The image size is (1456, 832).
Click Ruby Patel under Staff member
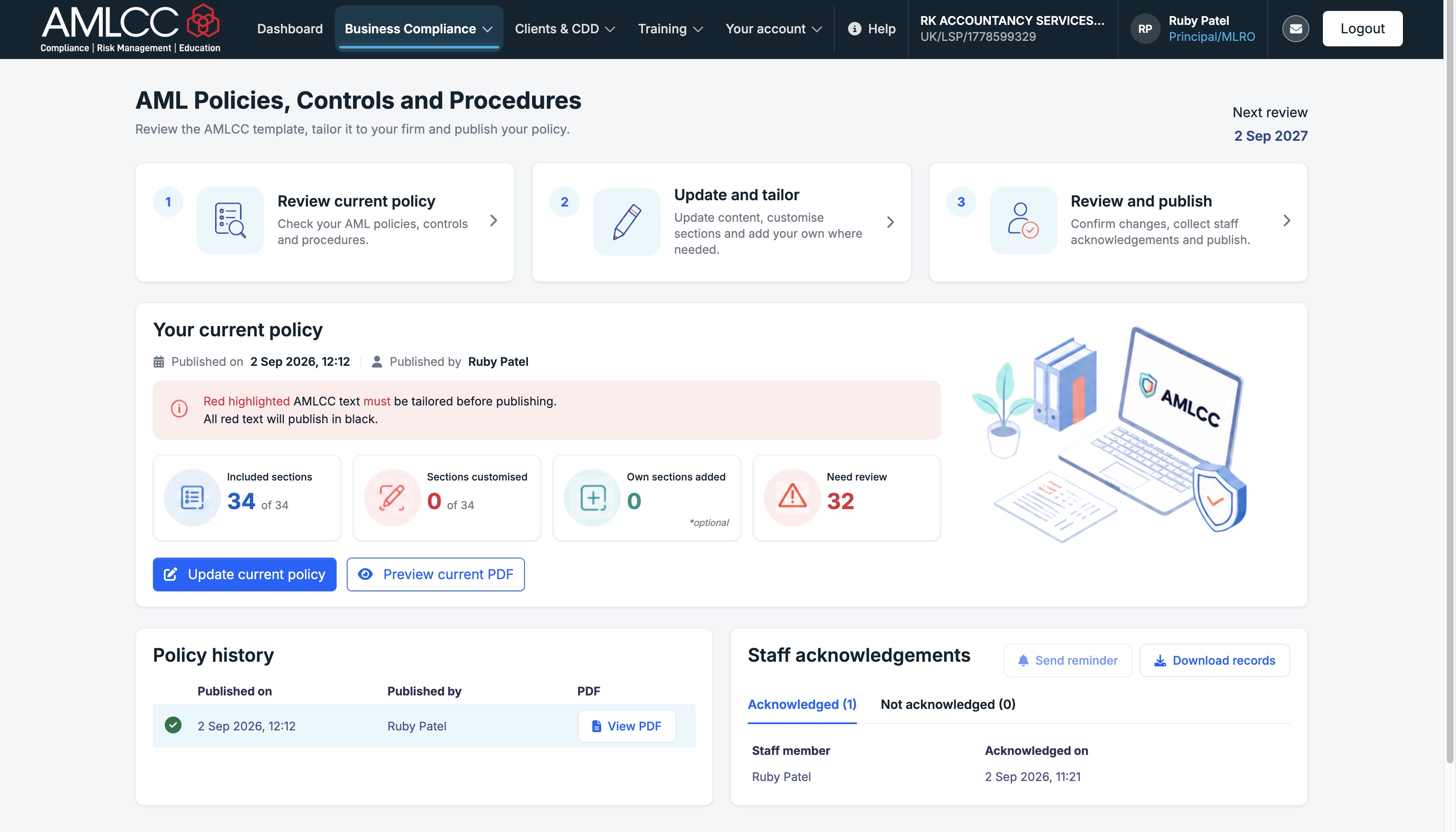coord(781,776)
